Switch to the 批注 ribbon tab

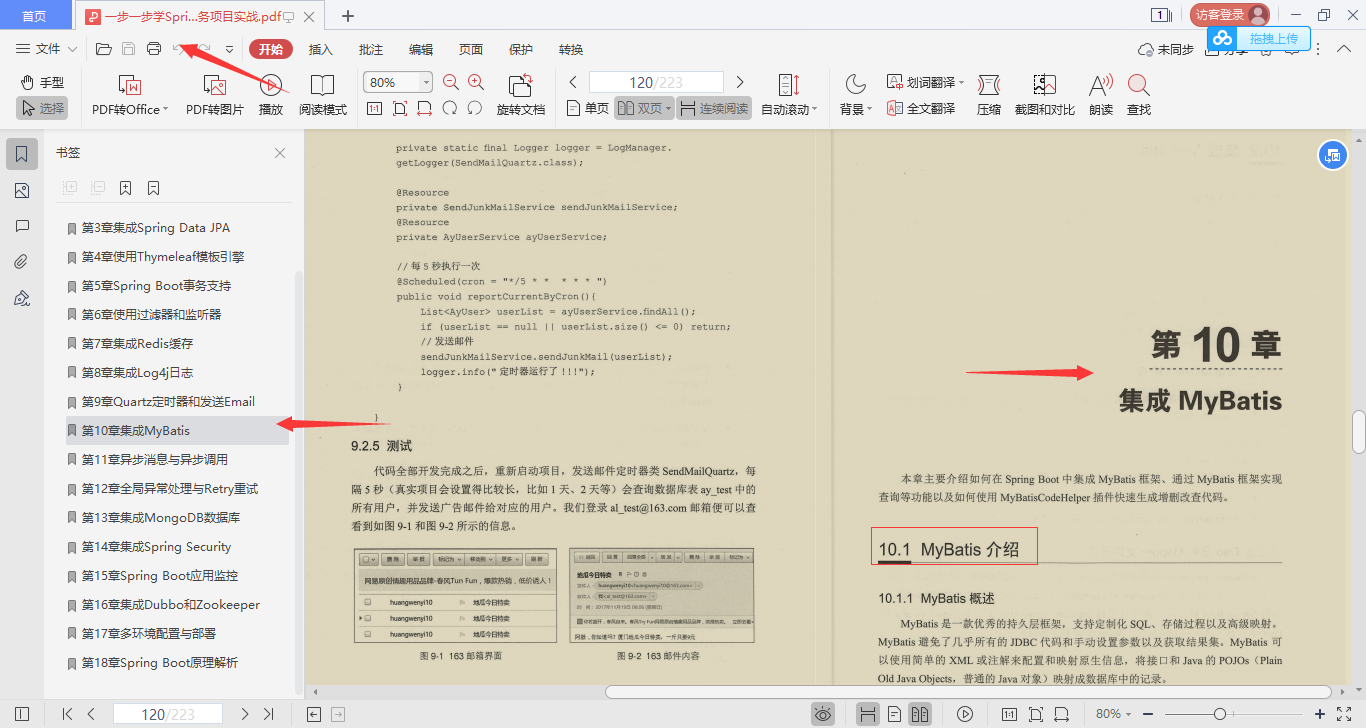coord(371,49)
